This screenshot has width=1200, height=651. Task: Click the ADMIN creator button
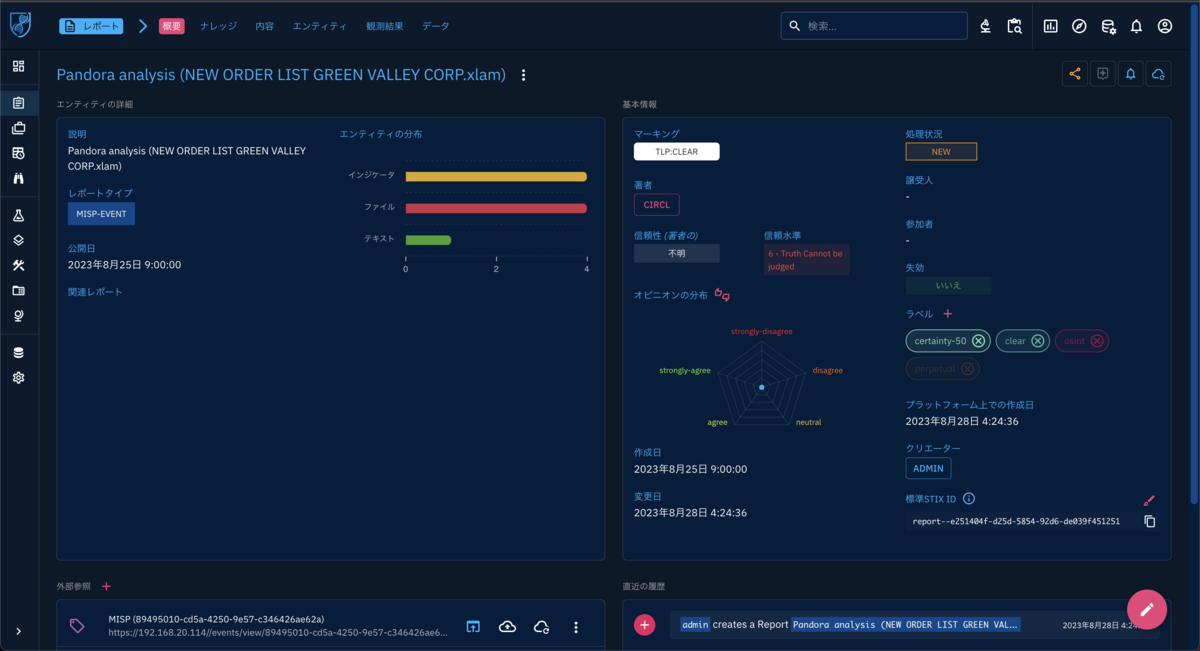point(928,468)
